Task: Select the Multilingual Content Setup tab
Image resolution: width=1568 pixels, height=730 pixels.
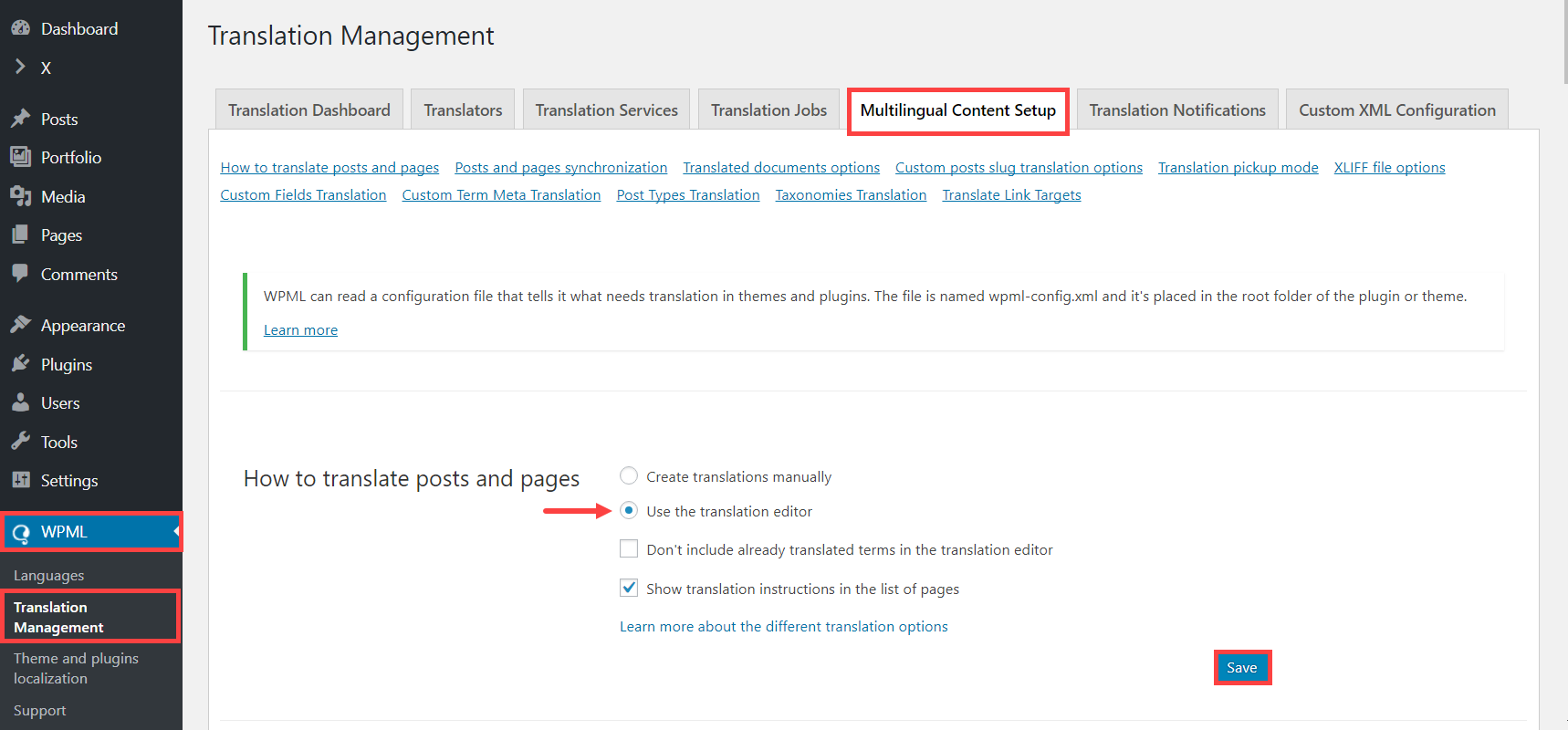Action: (958, 110)
